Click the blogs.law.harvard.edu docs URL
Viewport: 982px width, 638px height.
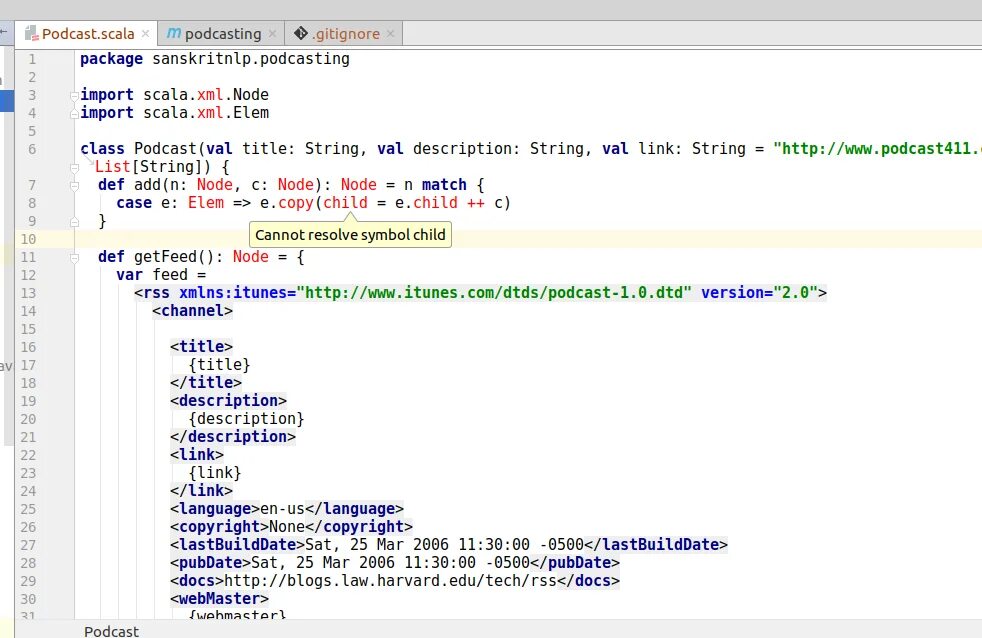[391, 580]
